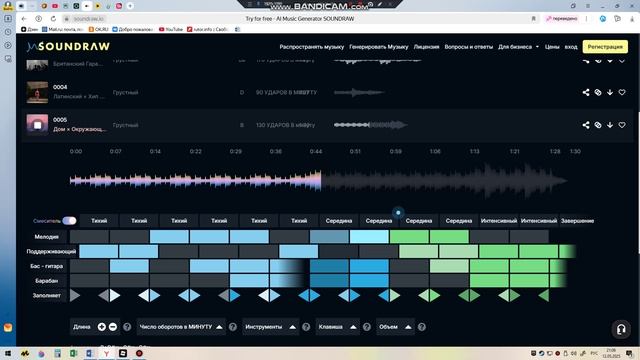The image size is (640, 360).
Task: Toggle the last green Поддерживающий block
Action: point(567,251)
